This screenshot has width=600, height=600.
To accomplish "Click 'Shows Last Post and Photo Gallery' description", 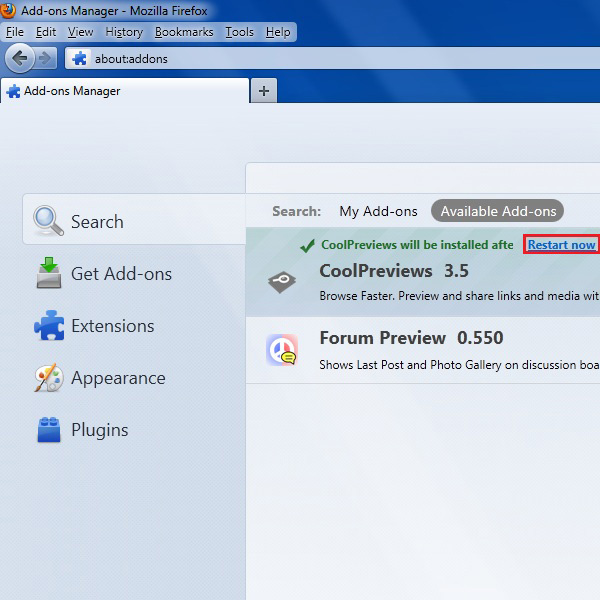I will point(459,365).
